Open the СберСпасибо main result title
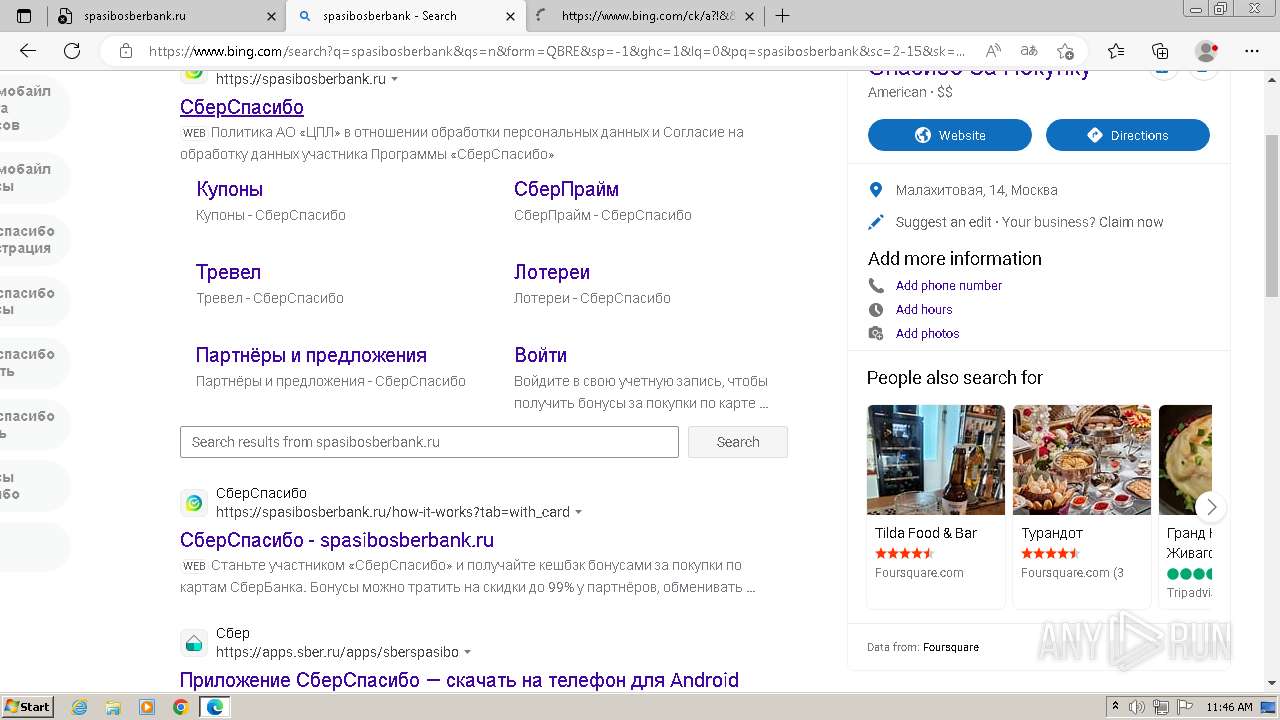Image resolution: width=1280 pixels, height=720 pixels. click(242, 107)
